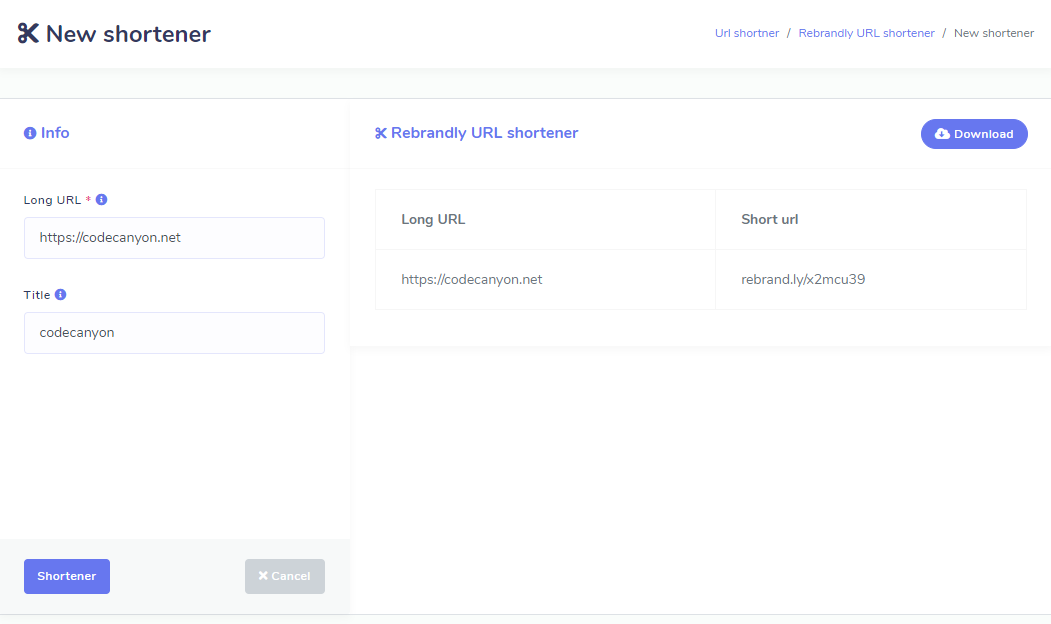This screenshot has height=624, width=1051.
Task: Open the Url shortner breadcrumb link
Action: coord(747,33)
